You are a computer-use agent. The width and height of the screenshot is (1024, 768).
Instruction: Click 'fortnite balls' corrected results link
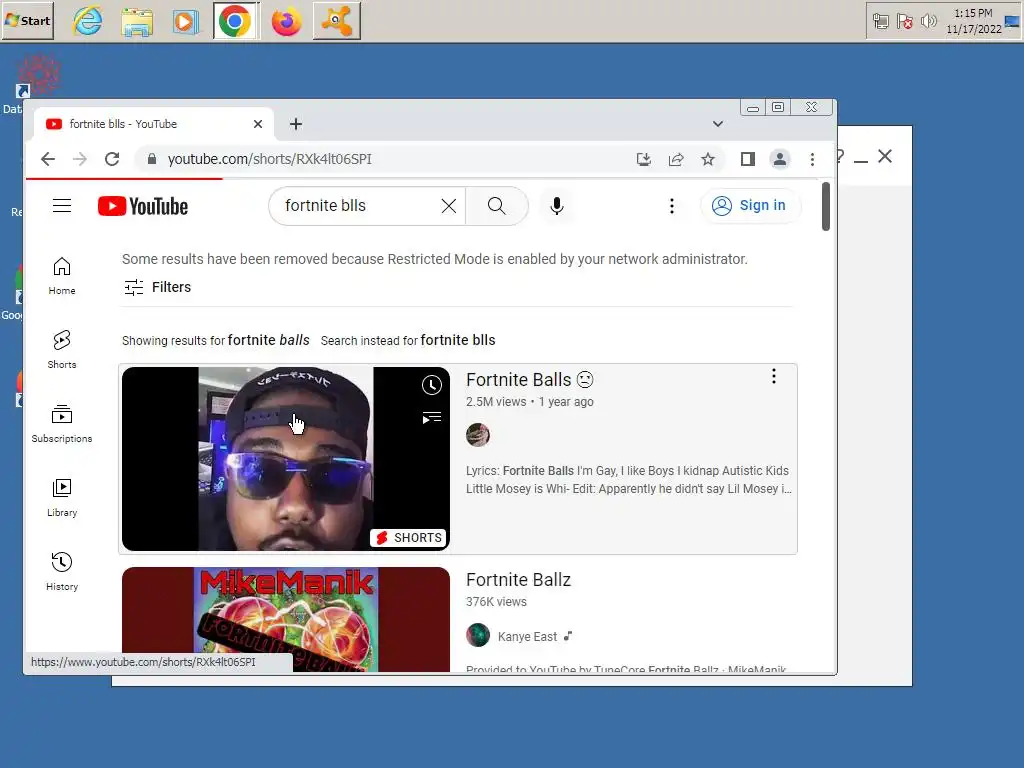268,340
